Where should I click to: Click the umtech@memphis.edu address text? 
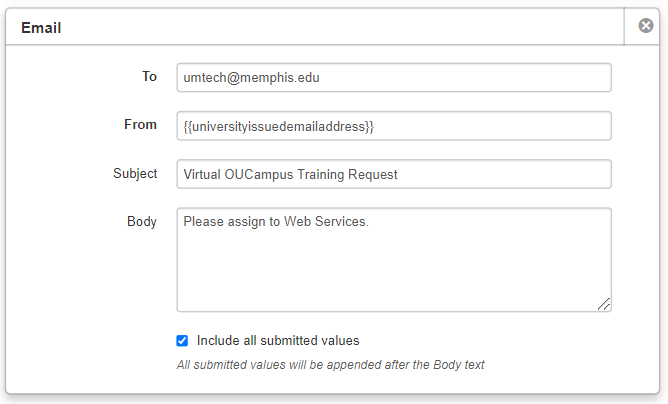pyautogui.click(x=251, y=78)
